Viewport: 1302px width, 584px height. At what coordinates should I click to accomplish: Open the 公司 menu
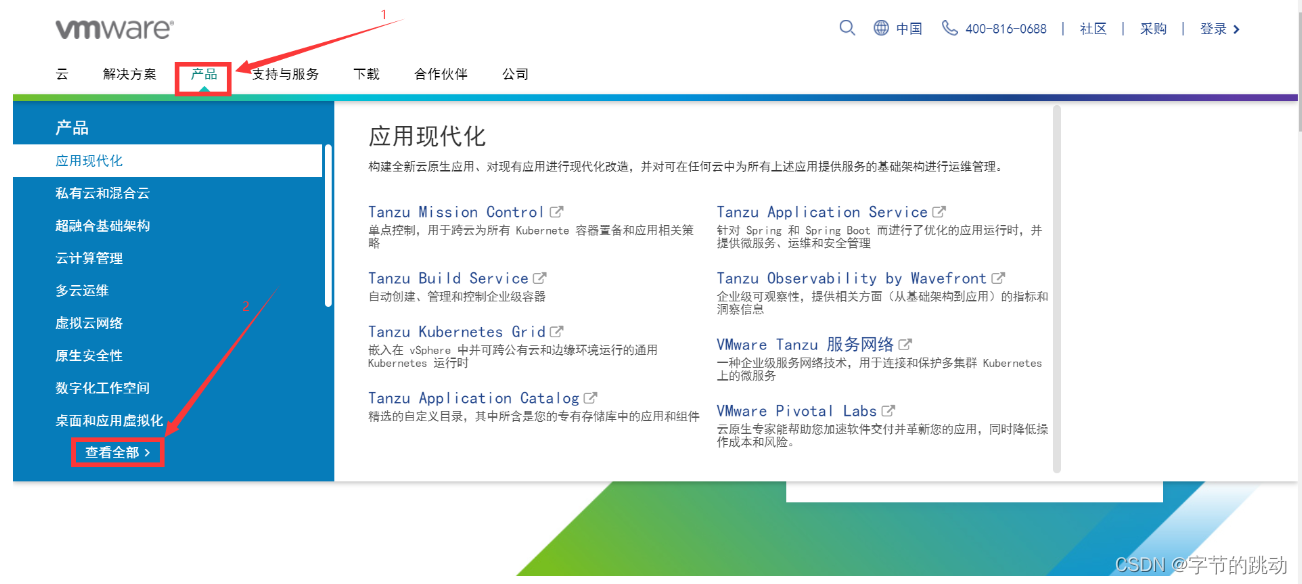[515, 74]
